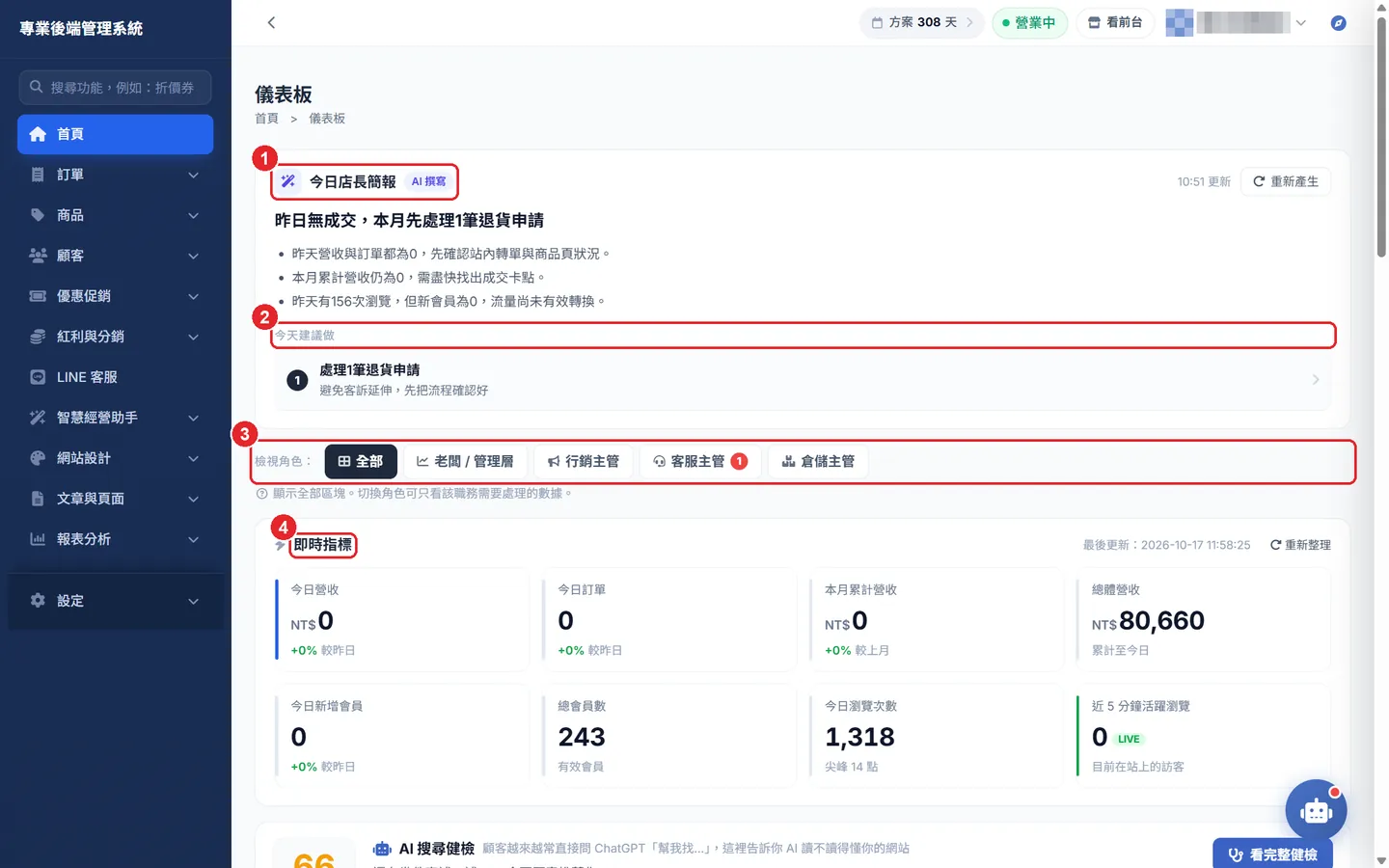Expand the 顧客 menu chevron

click(193, 256)
